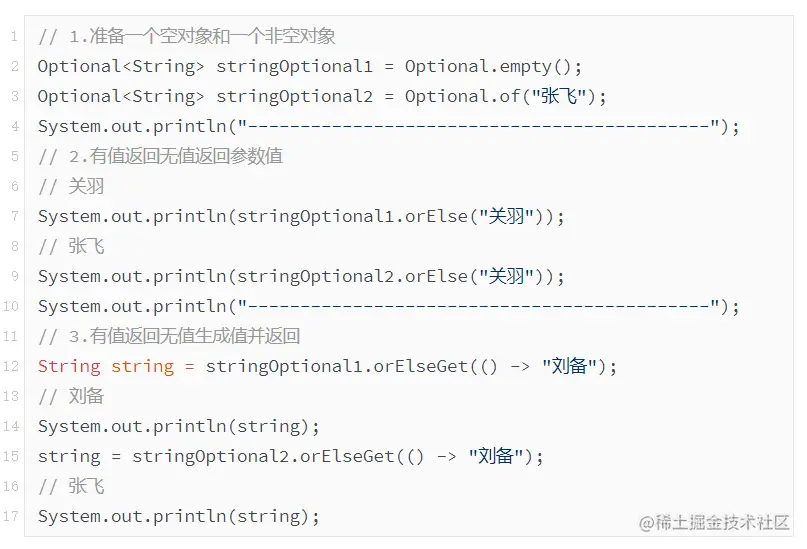
Task: Click the // 关羽 comment line
Action: coord(71,187)
